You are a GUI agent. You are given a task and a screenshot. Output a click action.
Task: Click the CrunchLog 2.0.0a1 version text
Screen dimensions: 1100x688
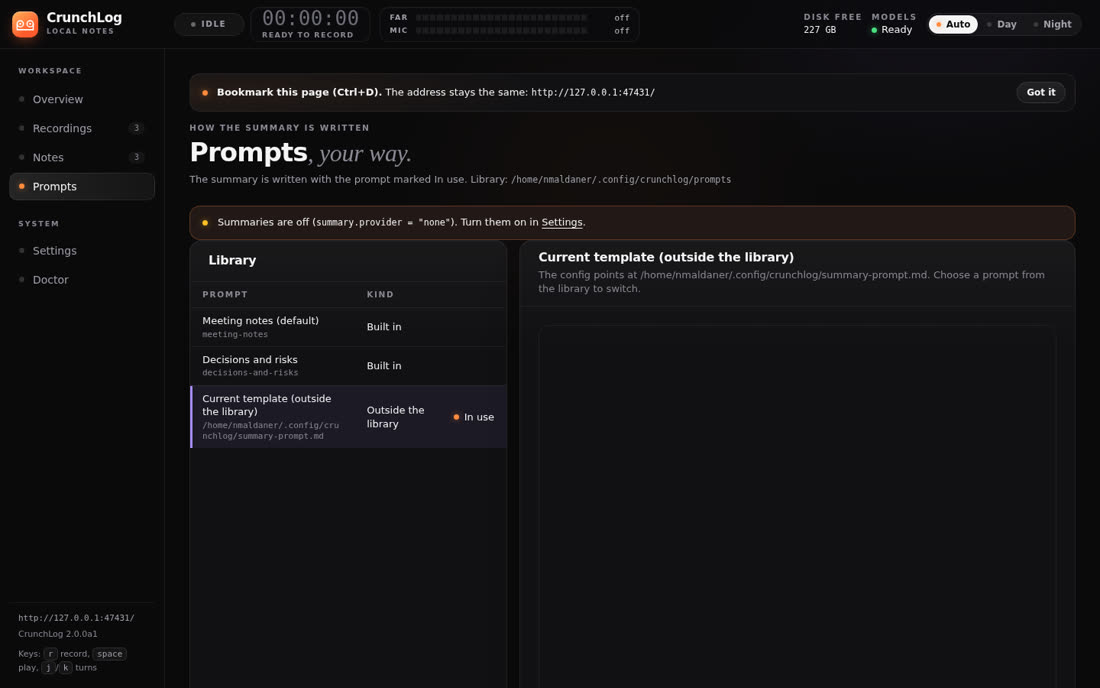58,634
